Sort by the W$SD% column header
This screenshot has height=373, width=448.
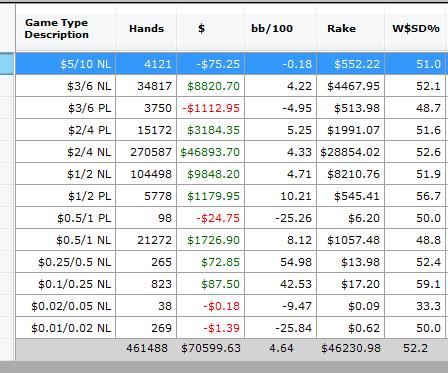415,29
